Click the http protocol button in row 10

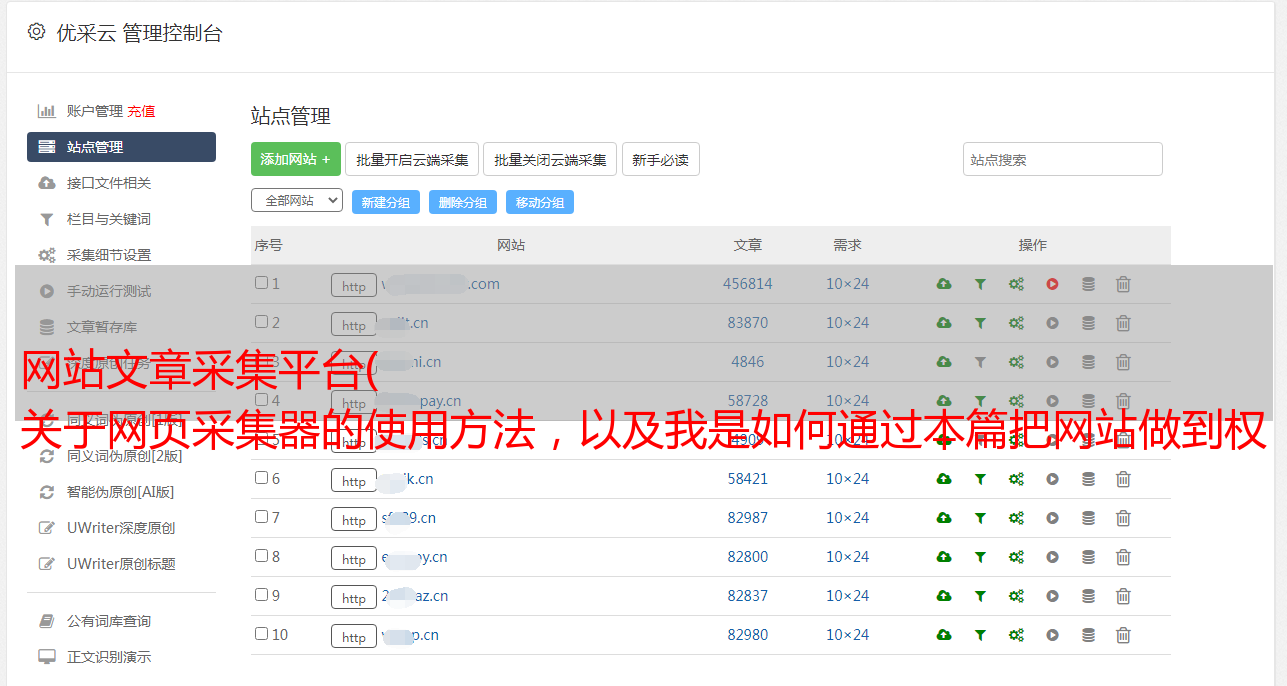click(x=354, y=636)
